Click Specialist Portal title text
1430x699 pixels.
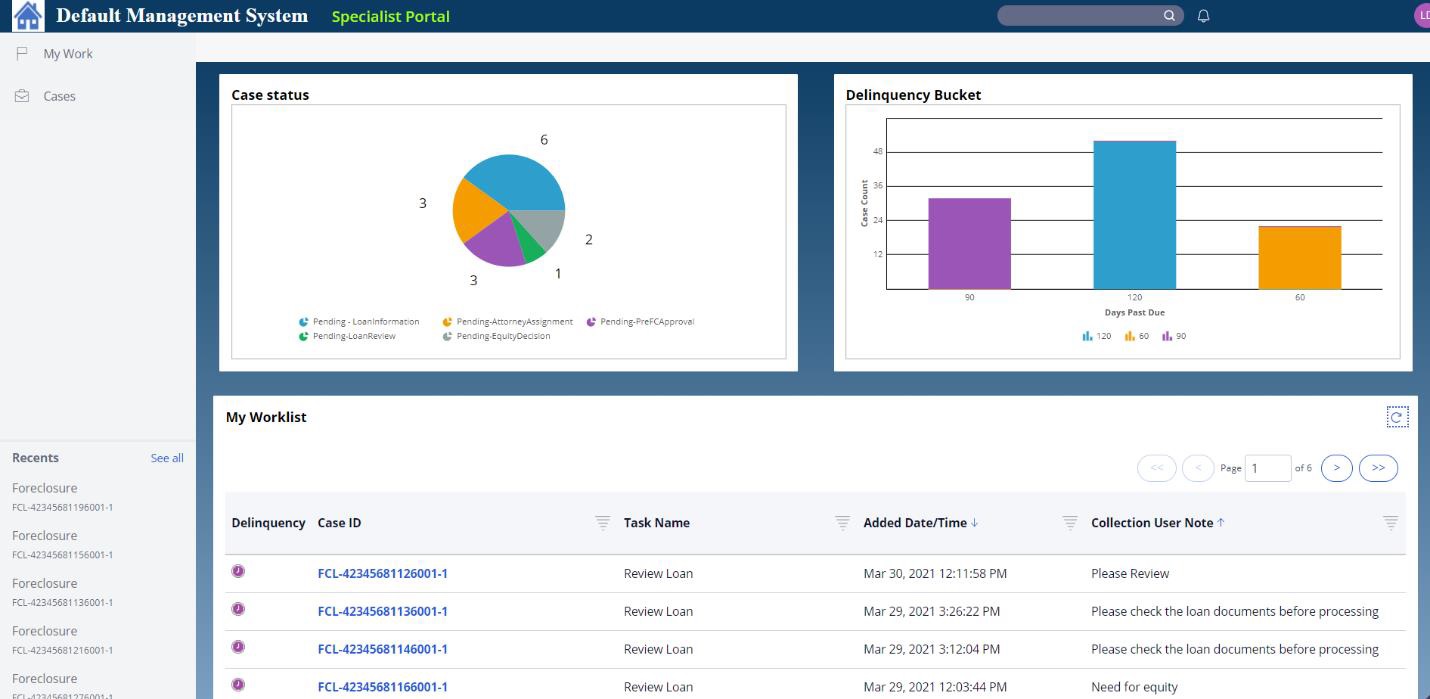(x=391, y=16)
